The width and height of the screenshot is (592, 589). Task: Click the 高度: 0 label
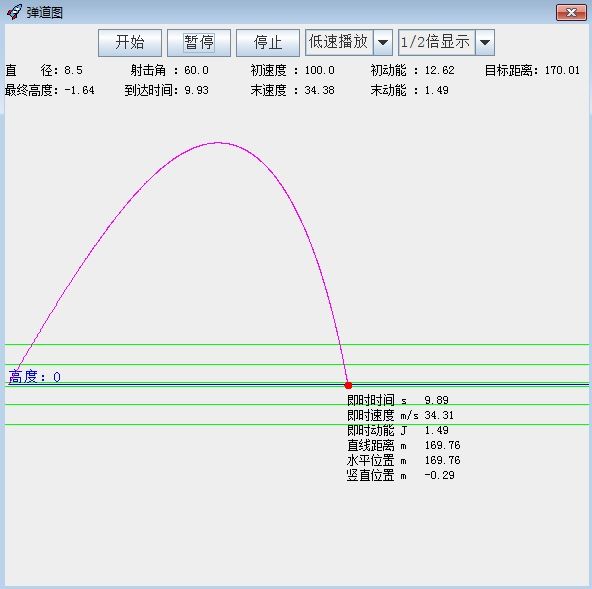[34, 377]
